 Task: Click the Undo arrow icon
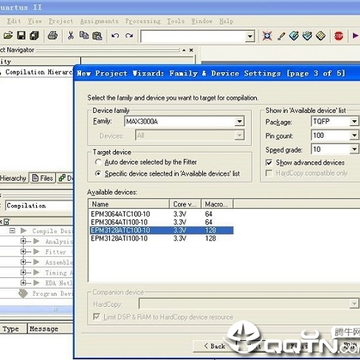115,36
